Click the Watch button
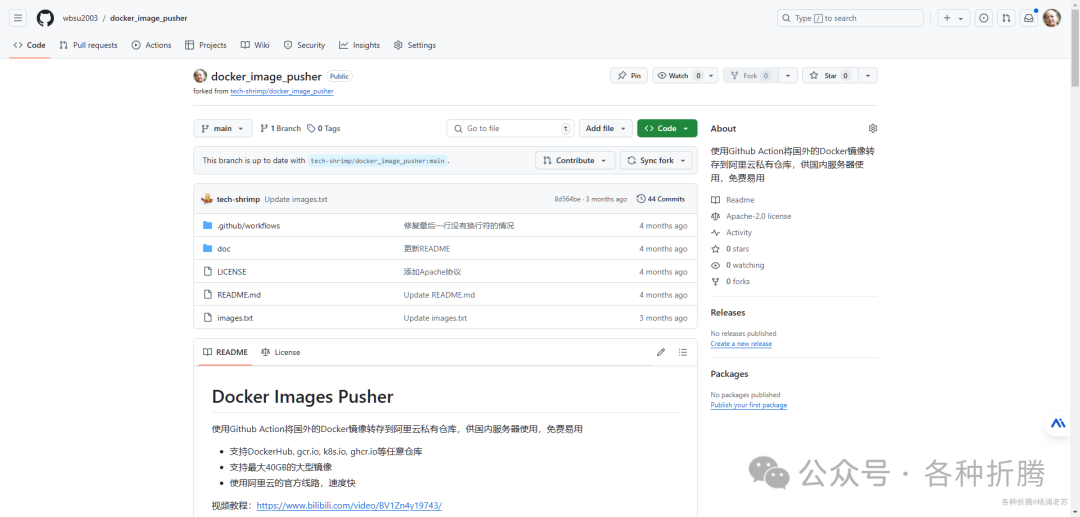Image resolution: width=1080 pixels, height=517 pixels. click(678, 76)
